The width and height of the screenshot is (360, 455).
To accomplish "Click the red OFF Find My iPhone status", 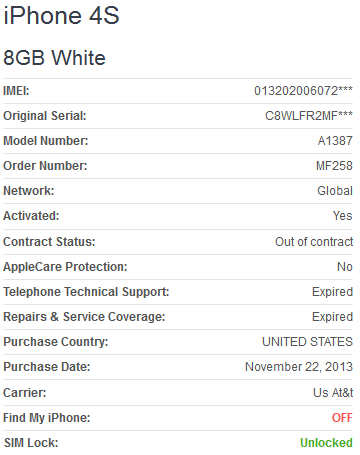I will tap(342, 418).
